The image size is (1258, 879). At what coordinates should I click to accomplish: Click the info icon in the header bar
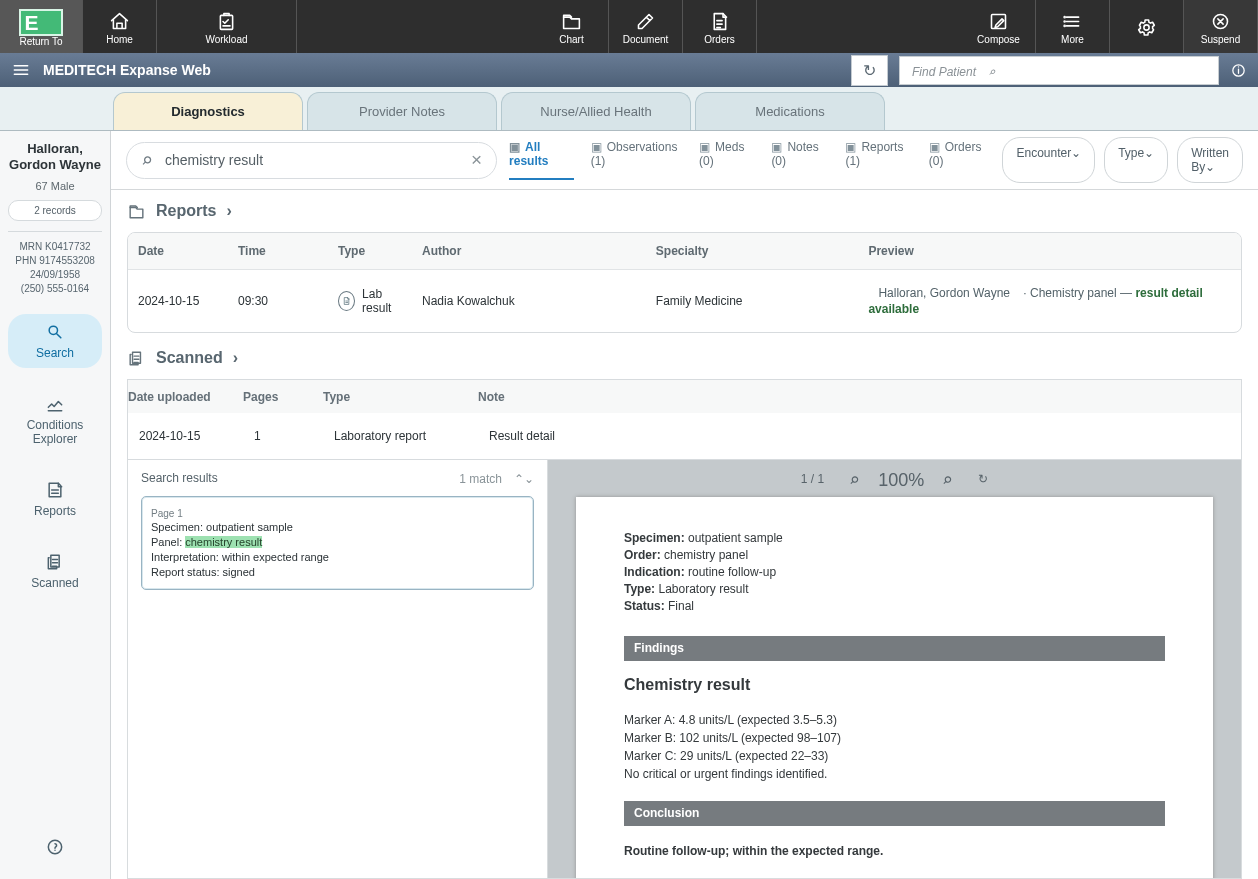[1238, 71]
